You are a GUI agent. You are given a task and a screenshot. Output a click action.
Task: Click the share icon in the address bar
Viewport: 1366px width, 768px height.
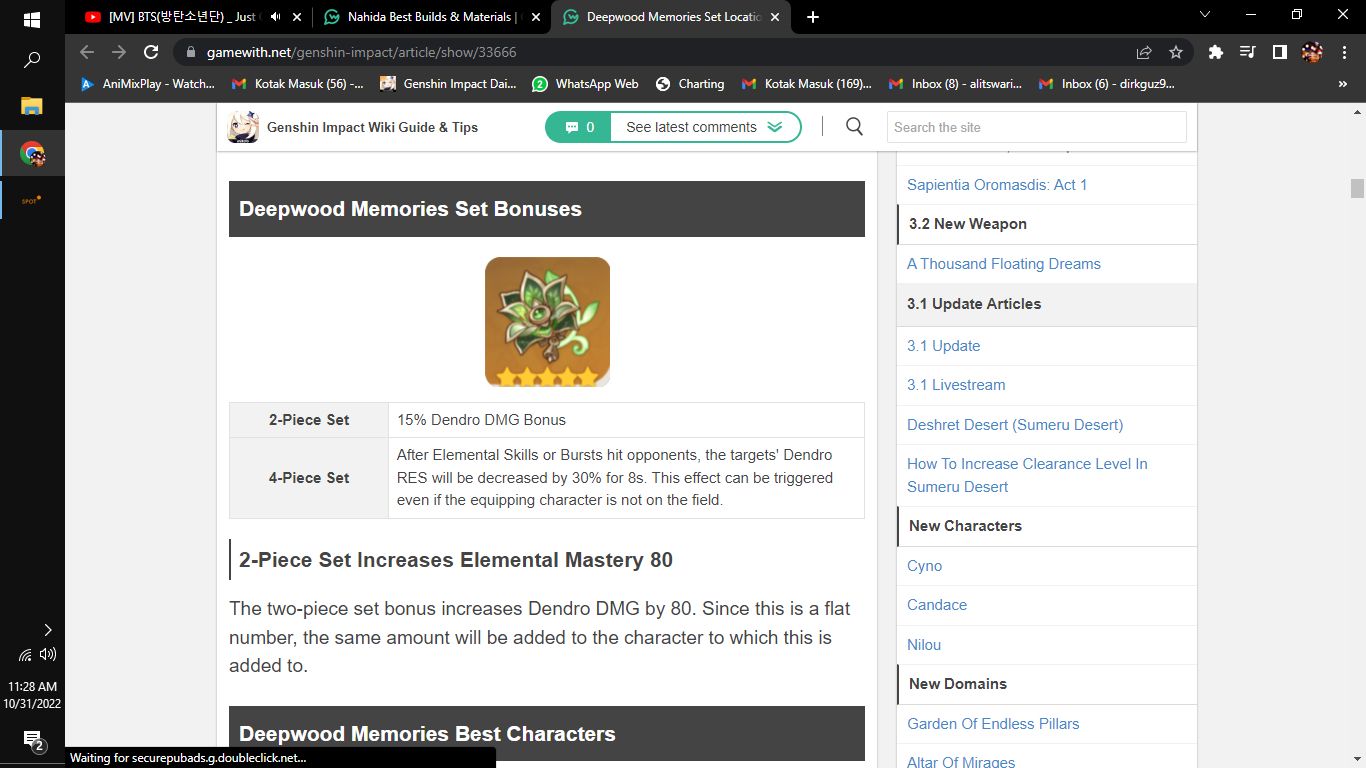click(x=1143, y=52)
